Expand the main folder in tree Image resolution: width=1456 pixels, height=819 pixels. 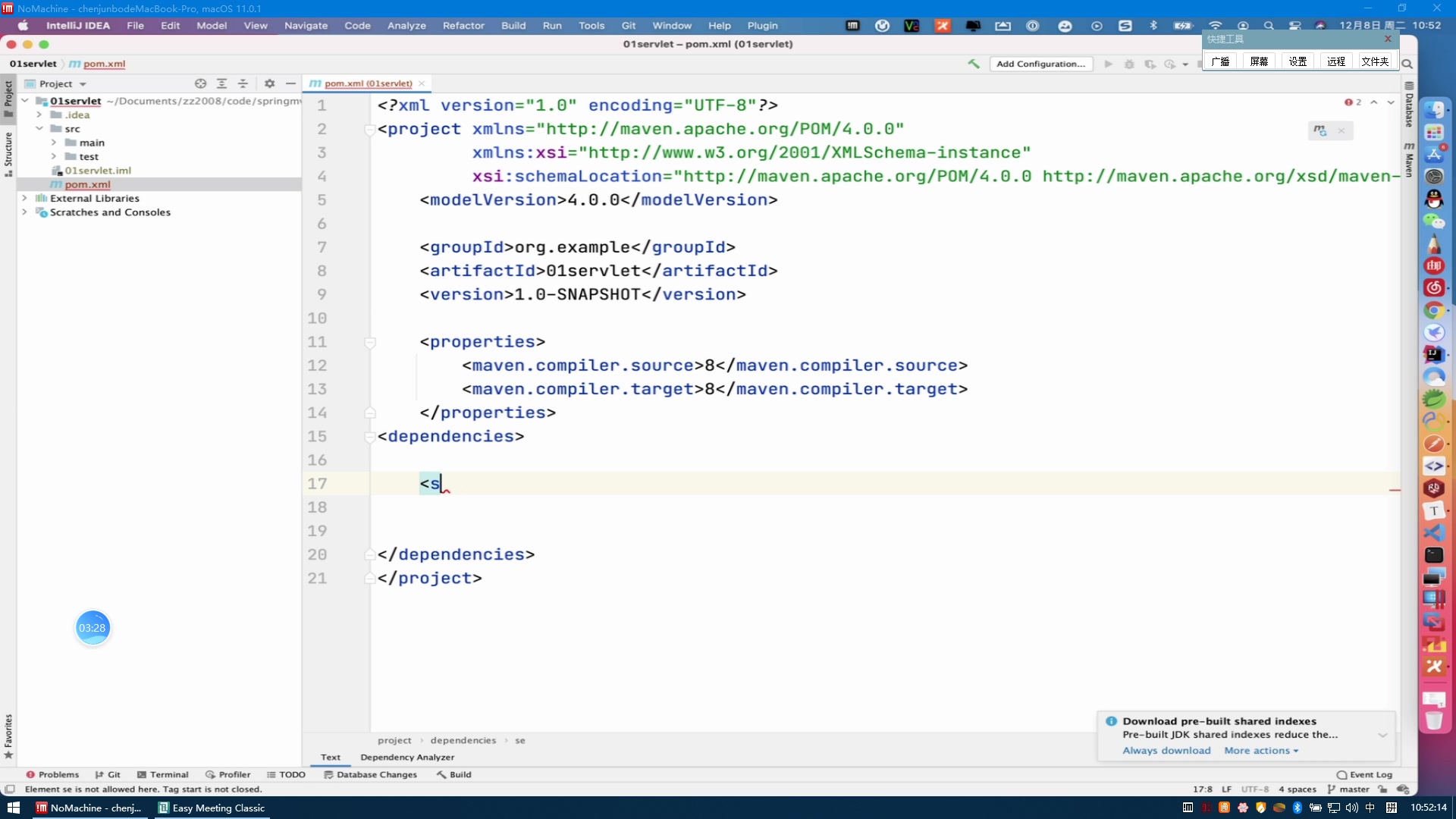coord(54,143)
